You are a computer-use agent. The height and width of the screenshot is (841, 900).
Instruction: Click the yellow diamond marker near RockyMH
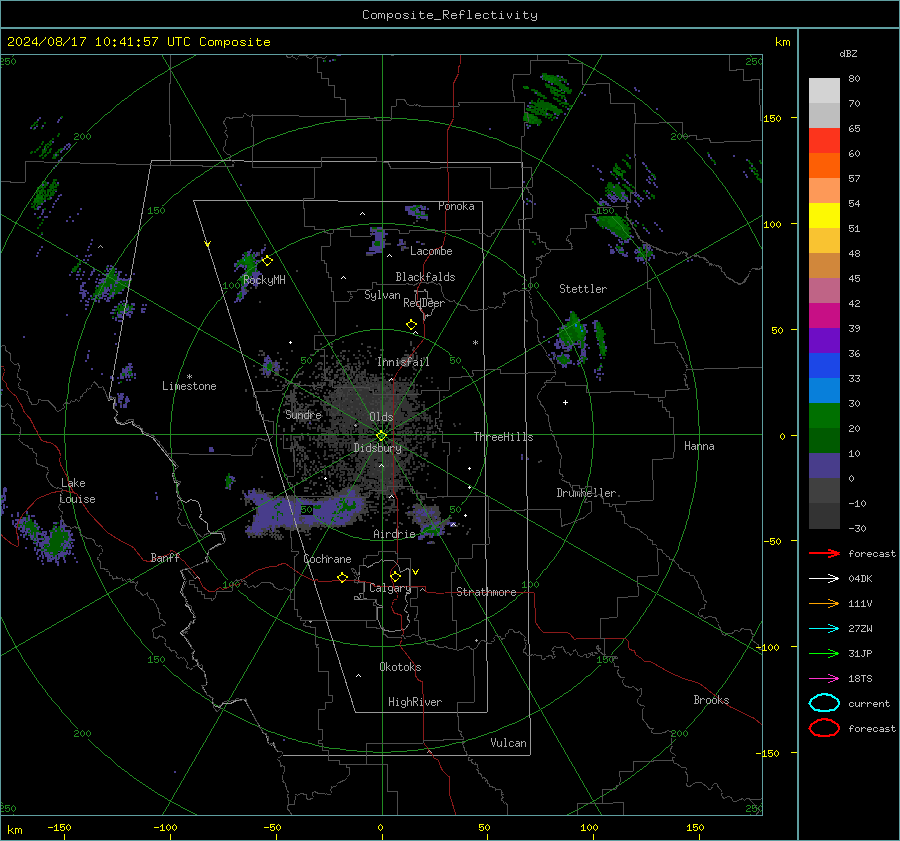[267, 261]
